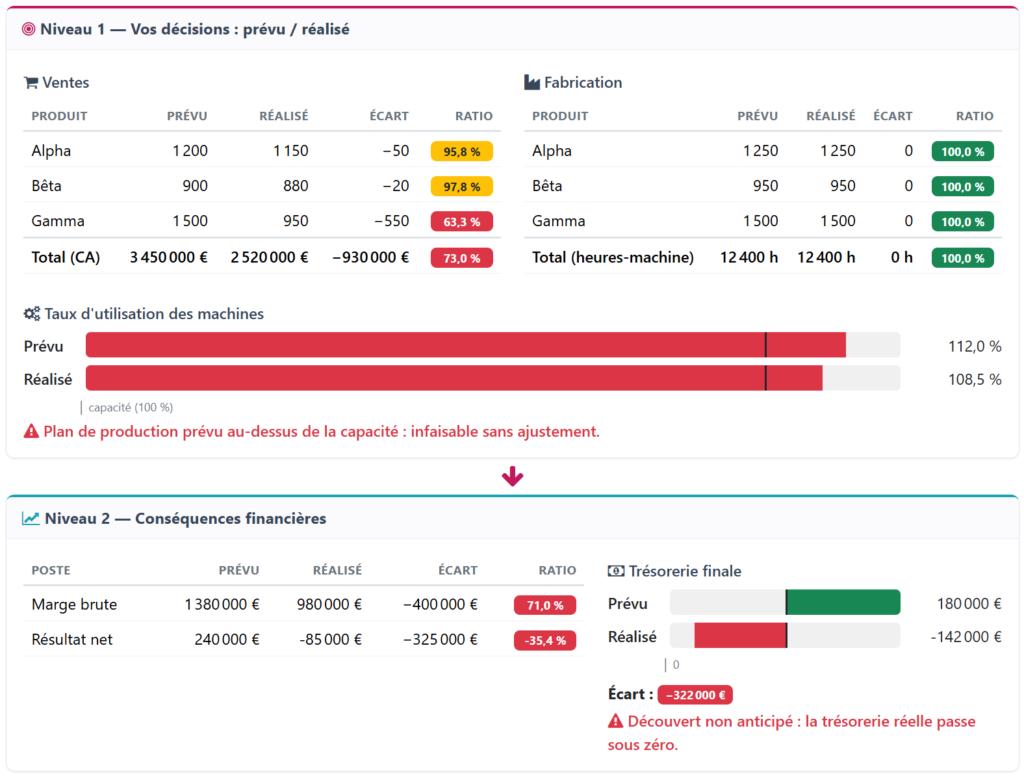This screenshot has height=776, width=1024.
Task: Click the –325 000 € écart value
Action: point(440,639)
